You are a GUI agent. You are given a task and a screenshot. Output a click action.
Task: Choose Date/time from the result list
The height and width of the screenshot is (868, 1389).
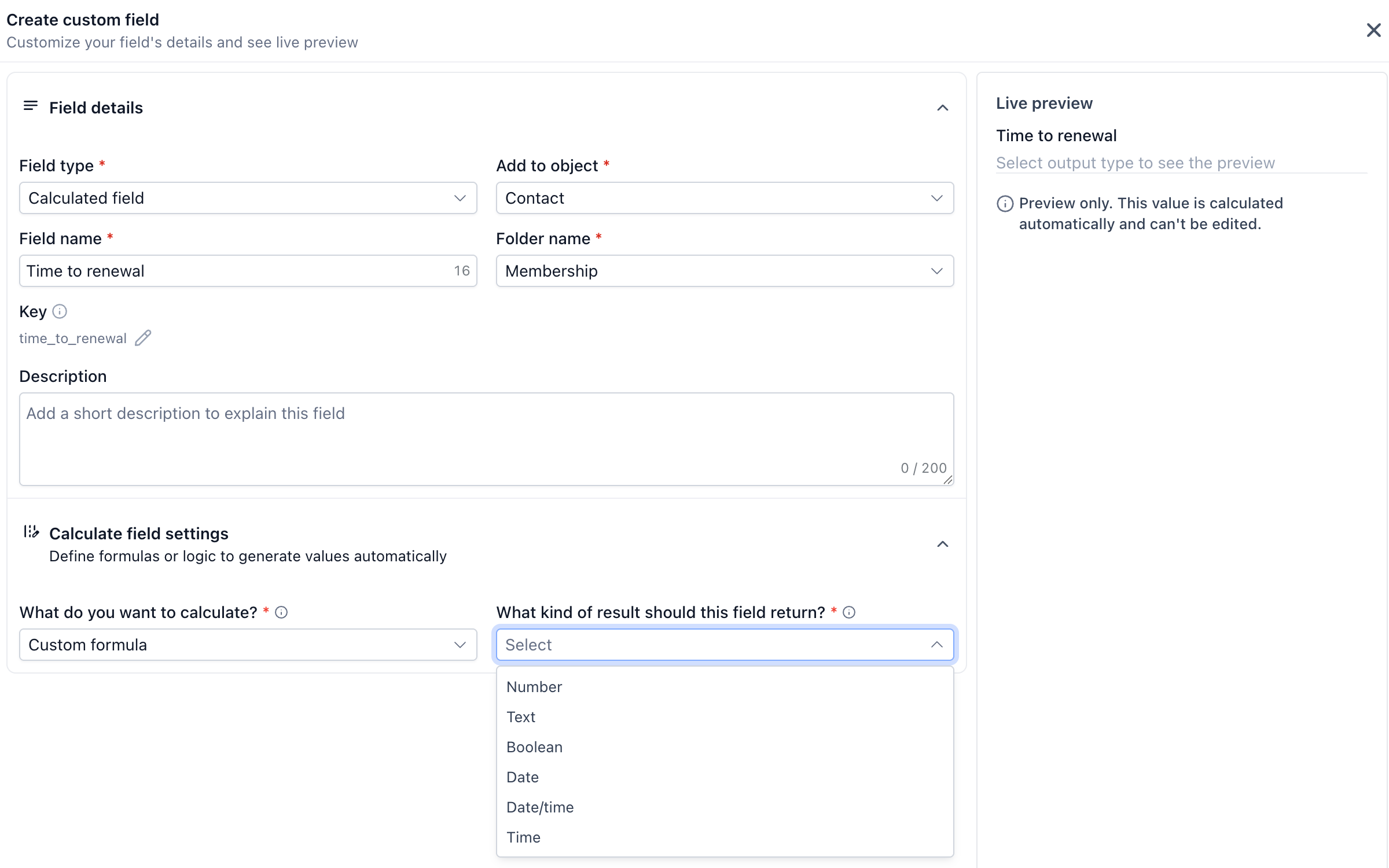[x=725, y=807]
